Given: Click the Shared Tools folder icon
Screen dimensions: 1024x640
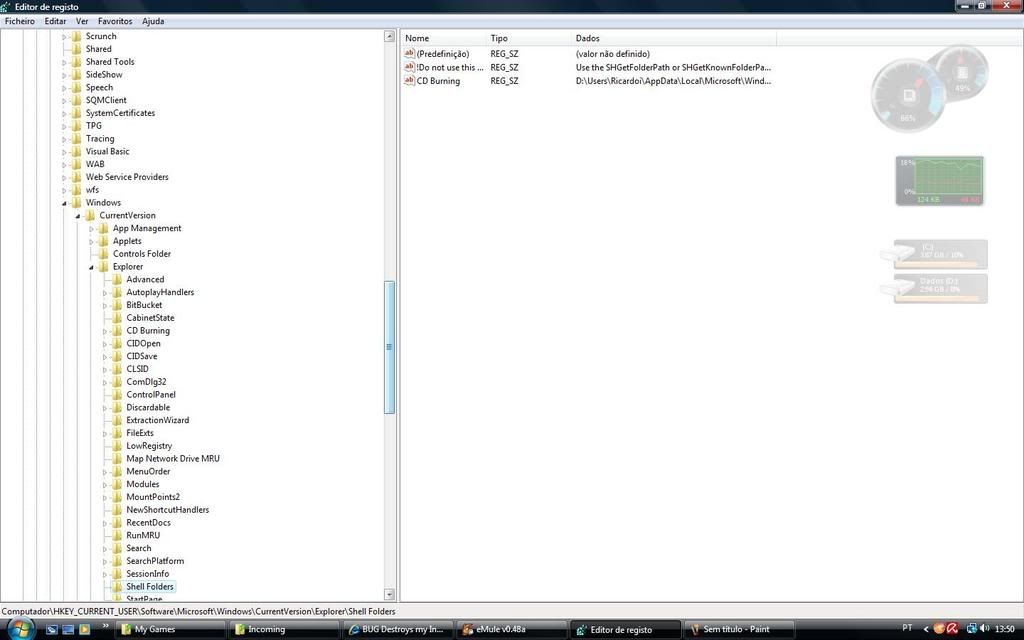Looking at the screenshot, I should pos(76,62).
